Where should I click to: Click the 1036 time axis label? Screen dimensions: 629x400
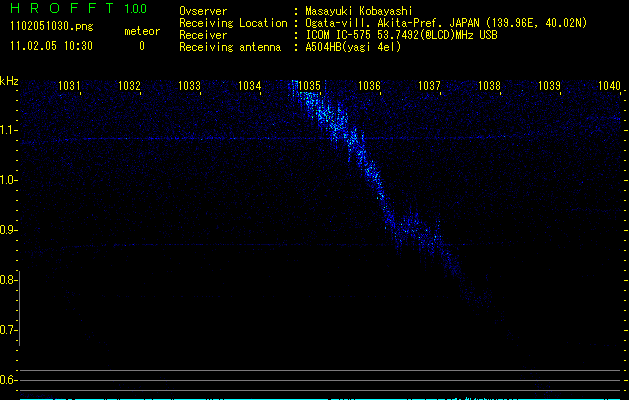point(369,85)
